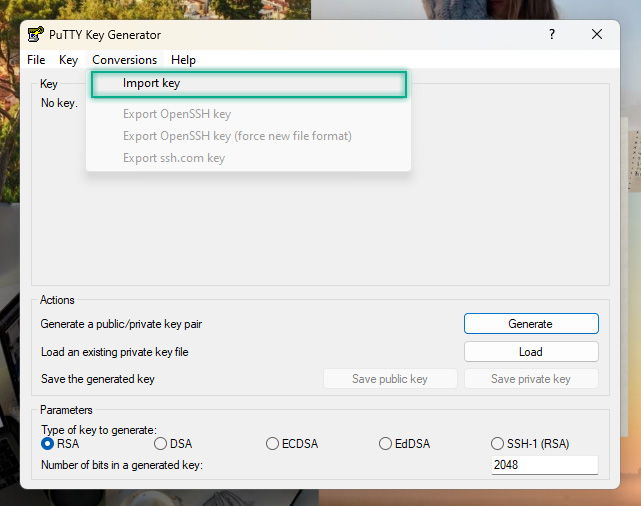Click "Generate a public/private key pair" label
The height and width of the screenshot is (506, 641).
click(x=121, y=324)
